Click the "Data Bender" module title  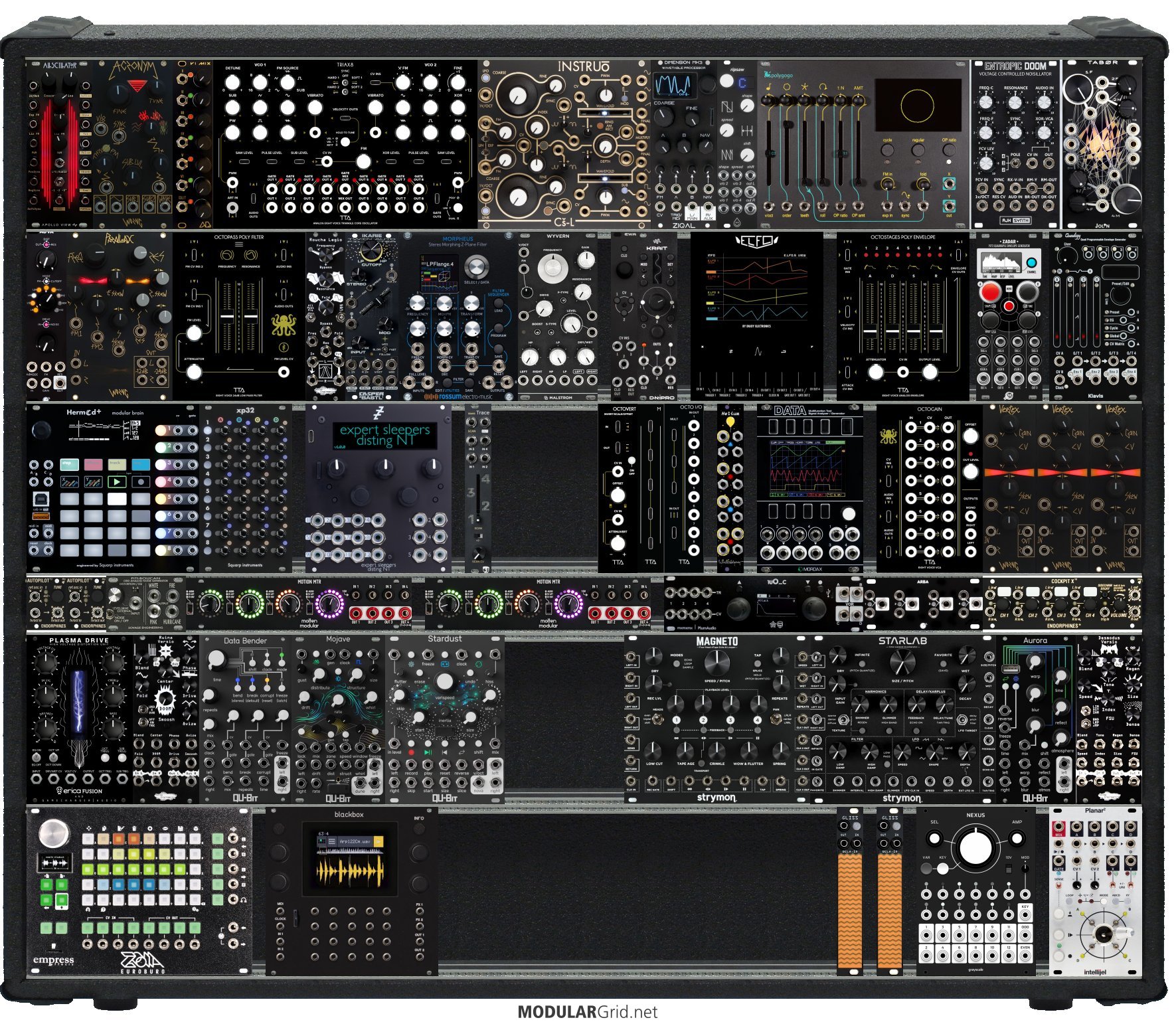(x=245, y=641)
